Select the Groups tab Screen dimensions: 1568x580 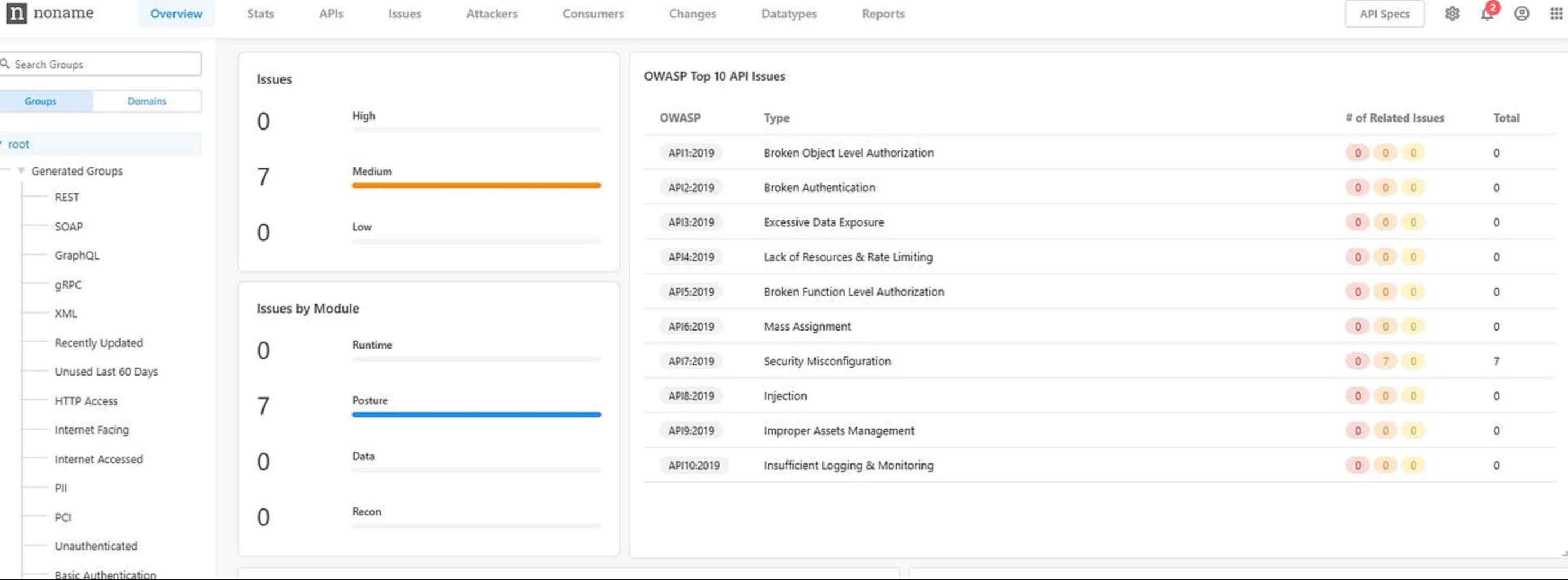[39, 101]
